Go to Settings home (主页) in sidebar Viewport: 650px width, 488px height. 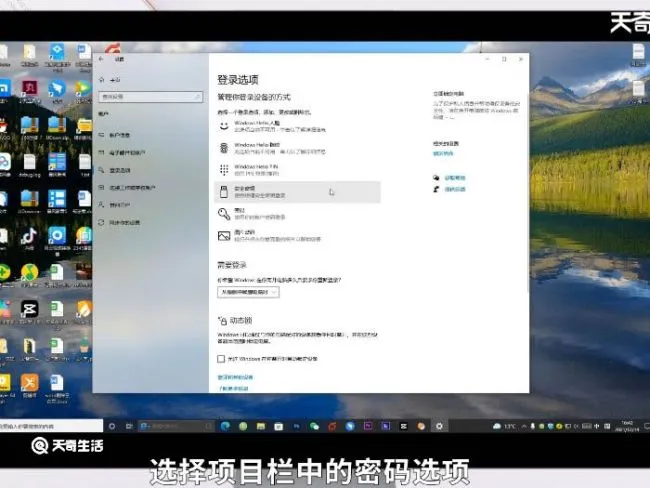pos(110,80)
